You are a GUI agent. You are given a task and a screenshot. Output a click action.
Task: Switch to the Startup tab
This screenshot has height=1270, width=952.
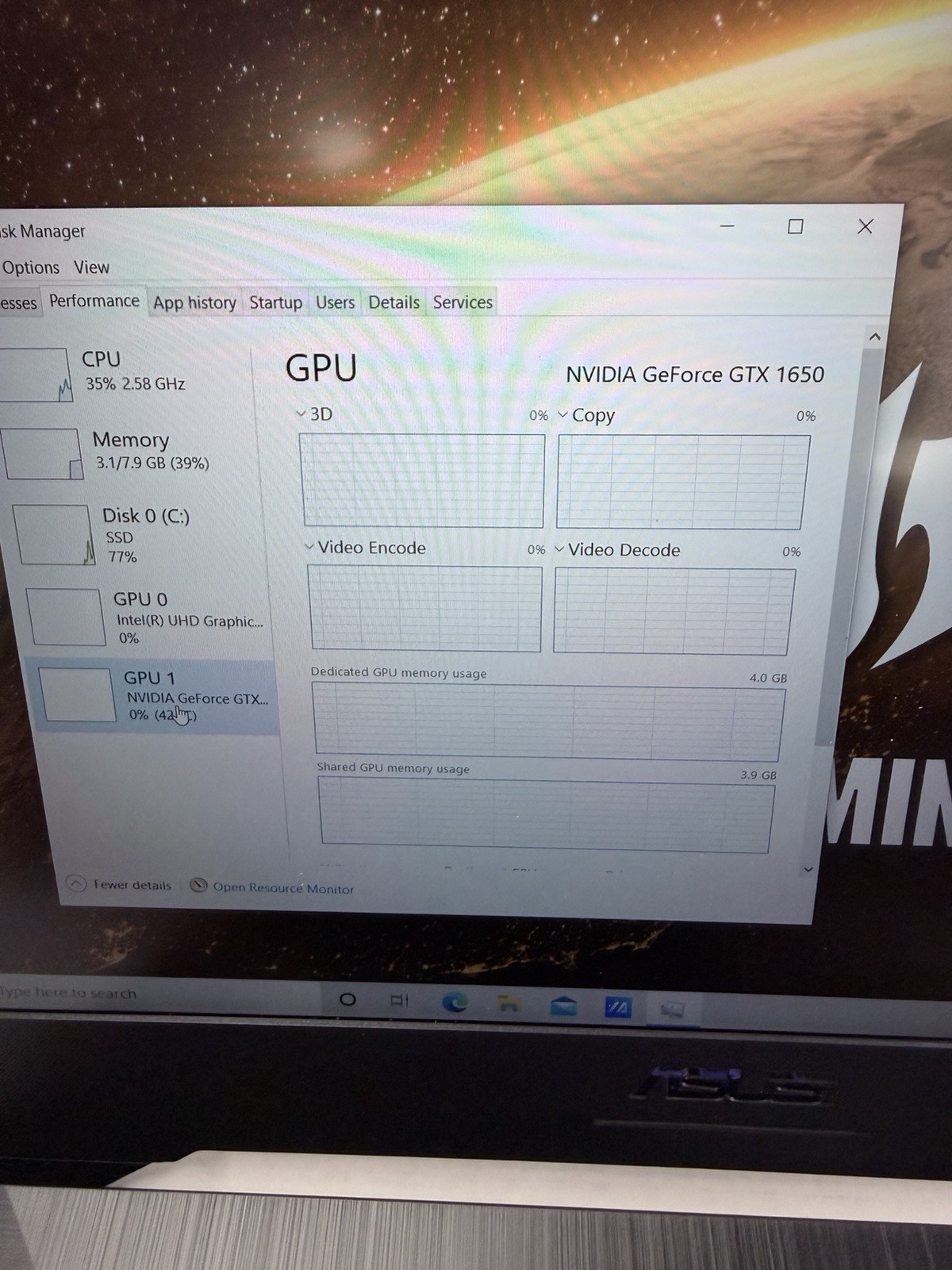coord(275,302)
